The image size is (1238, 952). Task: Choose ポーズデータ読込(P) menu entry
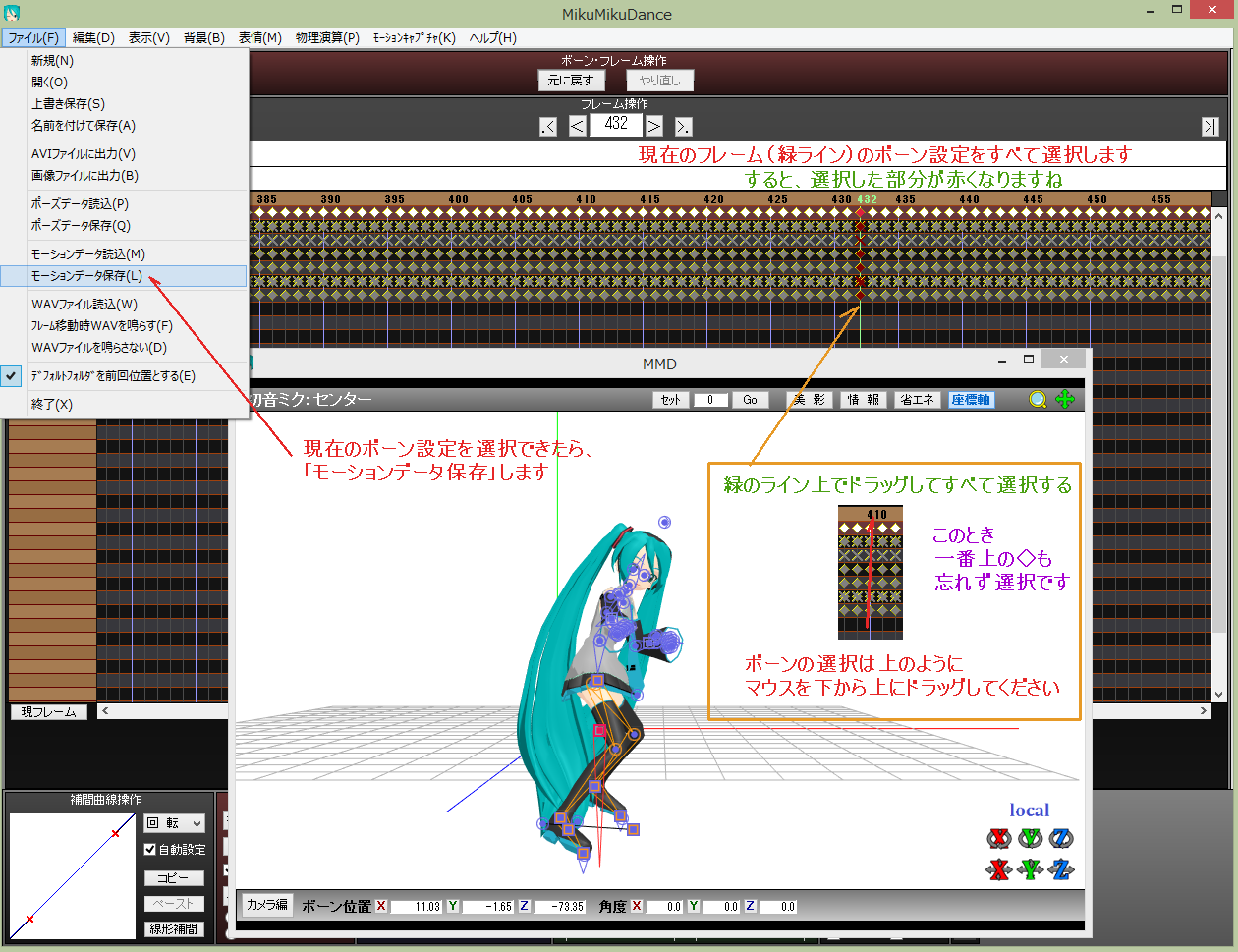pyautogui.click(x=124, y=203)
